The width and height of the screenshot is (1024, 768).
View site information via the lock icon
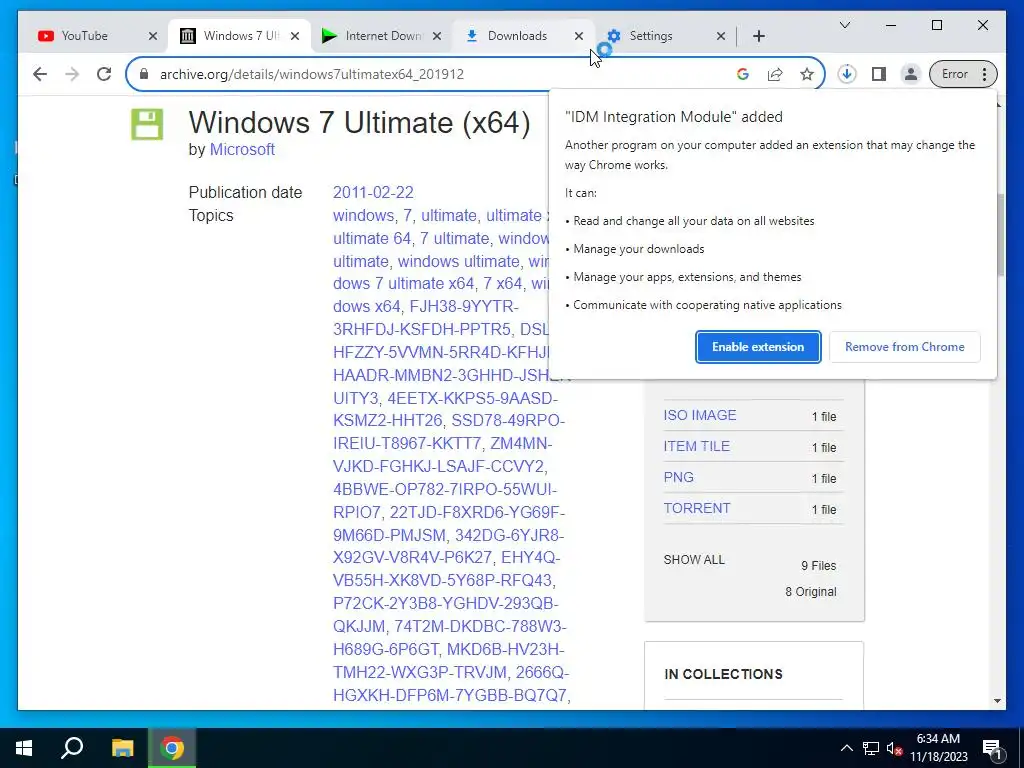(144, 74)
